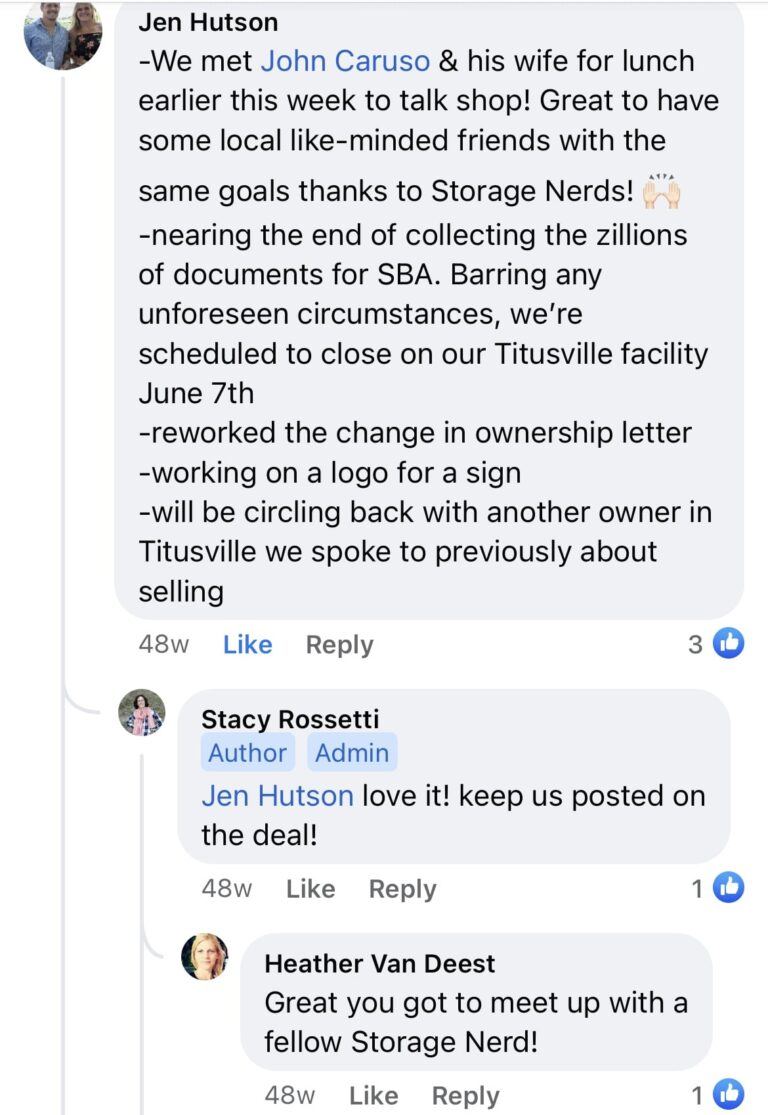The width and height of the screenshot is (768, 1115).
Task: Reply to Heather Van Deest's comment
Action: pos(465,1095)
